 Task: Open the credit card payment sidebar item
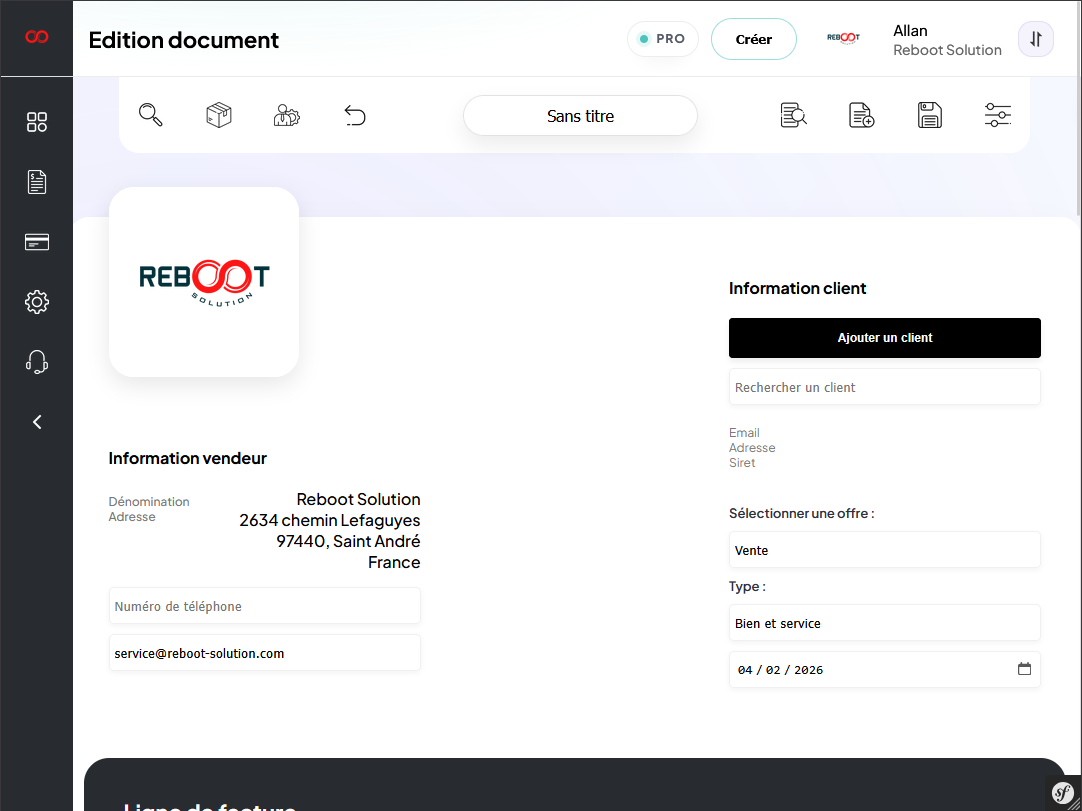(37, 242)
